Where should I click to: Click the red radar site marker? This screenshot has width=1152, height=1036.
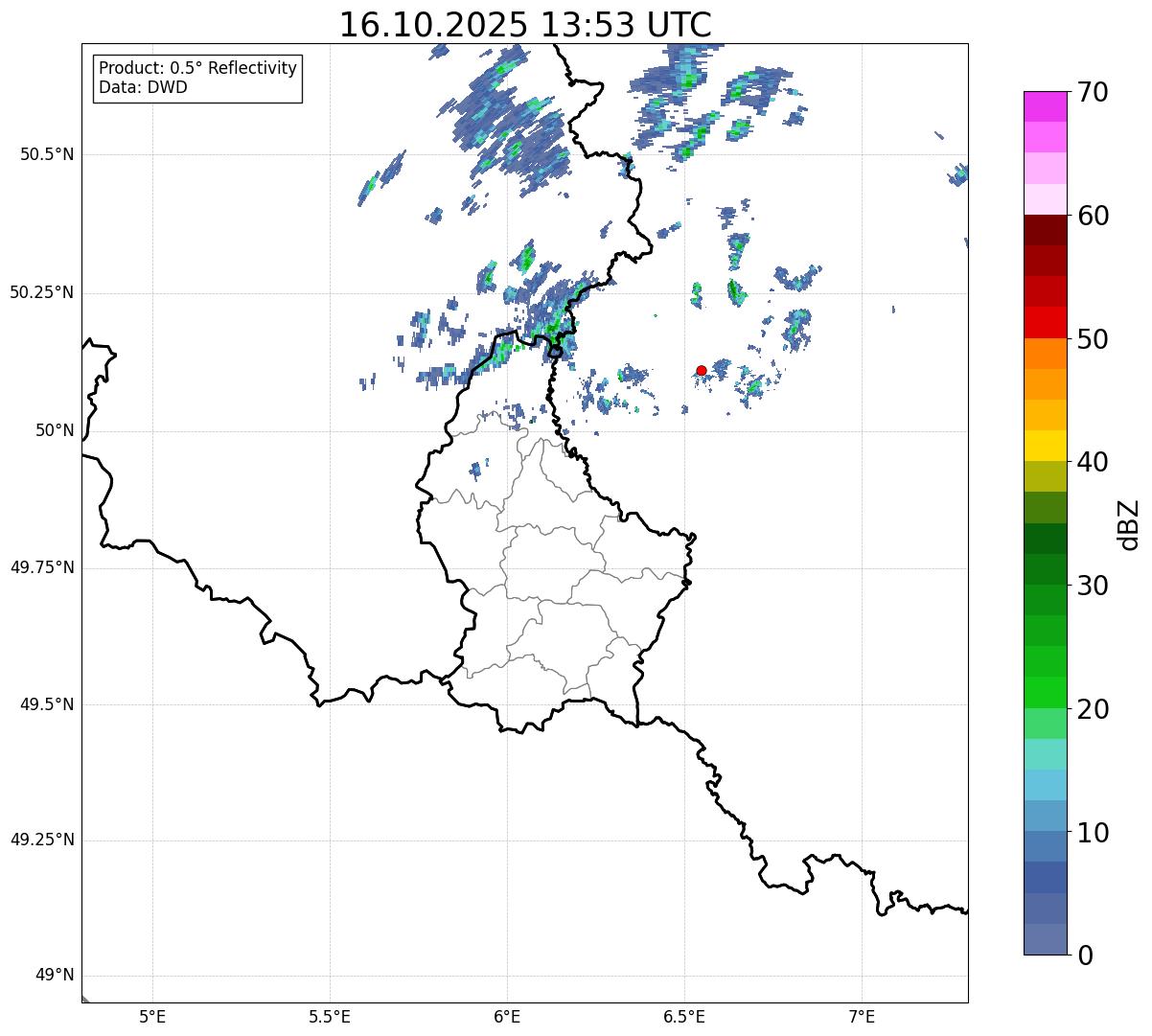pos(702,370)
